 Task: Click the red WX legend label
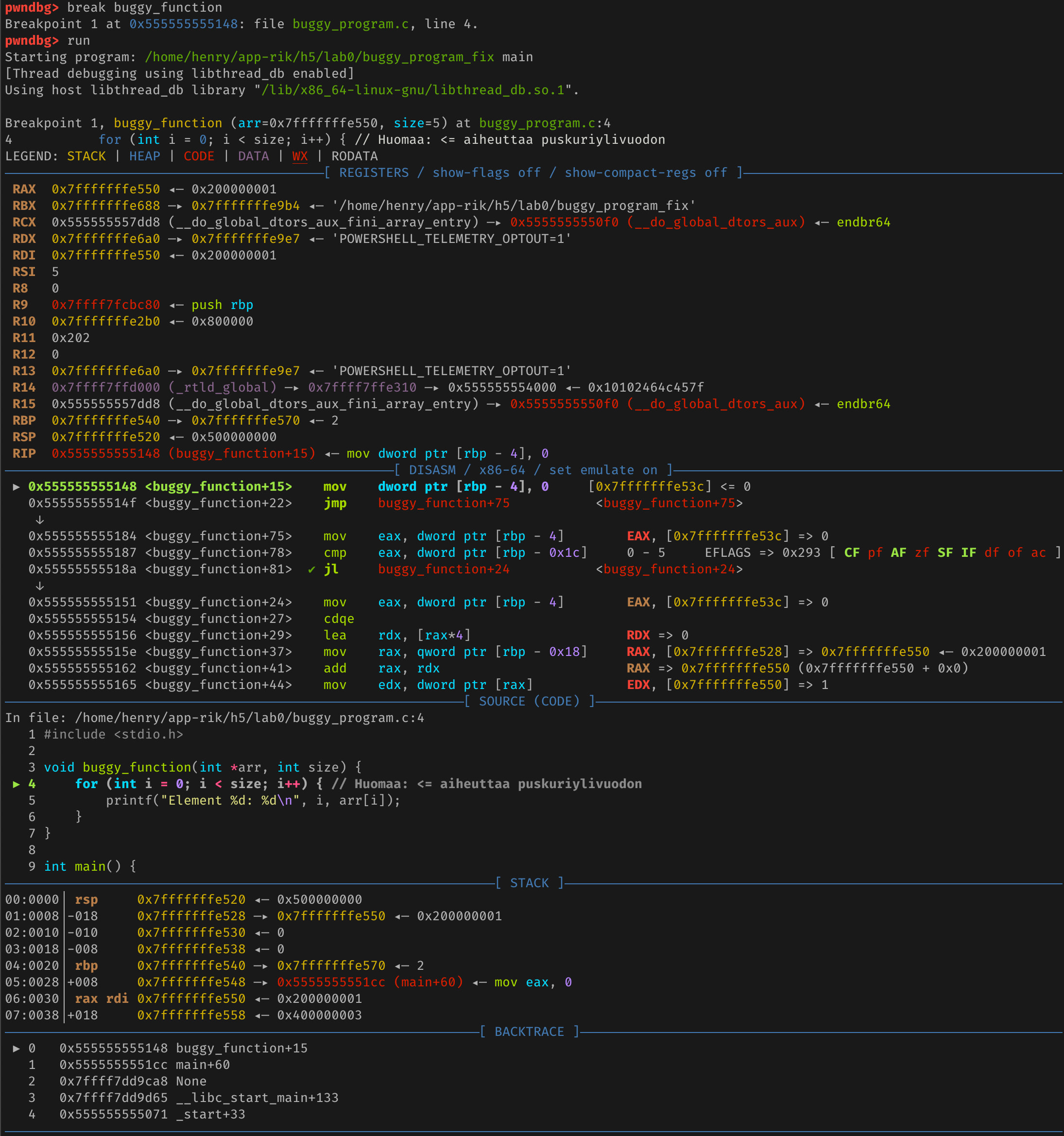pyautogui.click(x=299, y=156)
